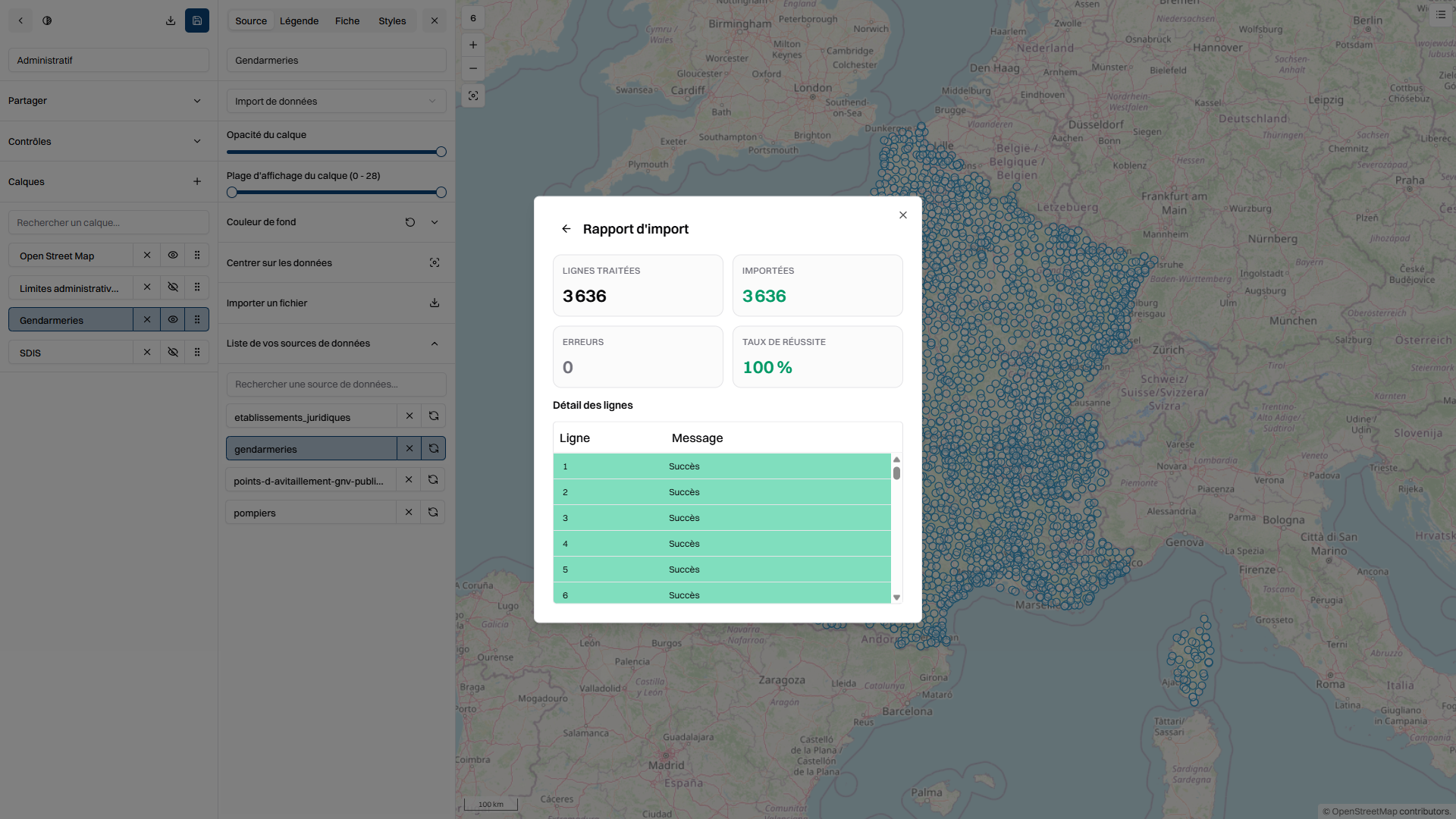Hide the Gendarmeries layer with eye icon
1456x819 pixels.
coord(173,319)
